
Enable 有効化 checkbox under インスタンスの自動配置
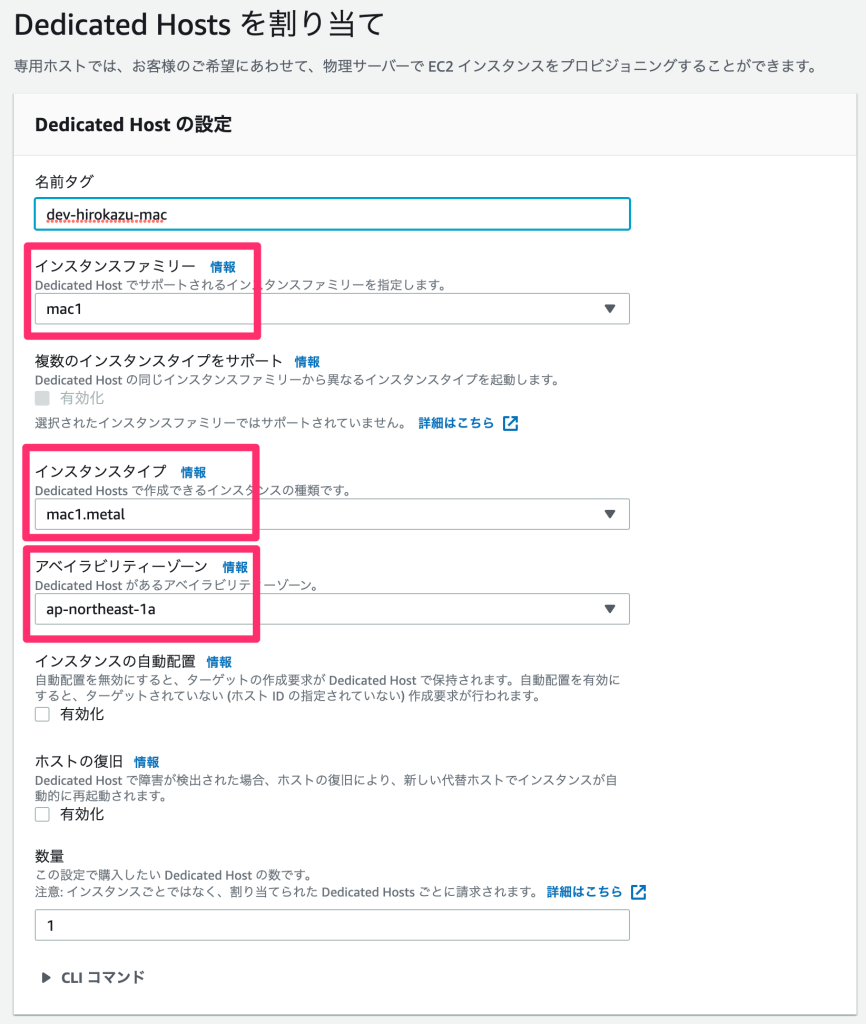click(x=42, y=714)
